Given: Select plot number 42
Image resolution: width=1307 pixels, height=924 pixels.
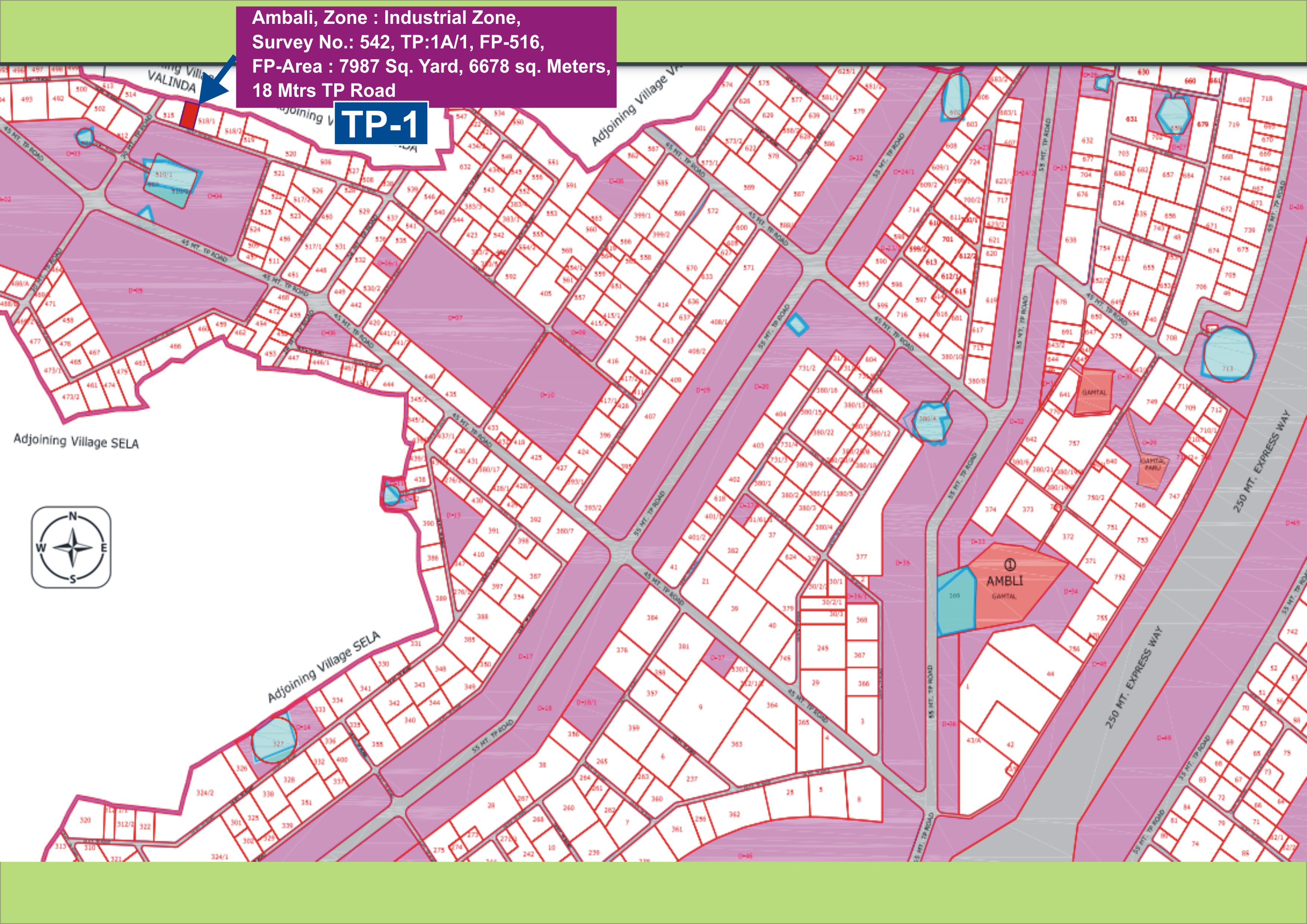Looking at the screenshot, I should (1010, 744).
